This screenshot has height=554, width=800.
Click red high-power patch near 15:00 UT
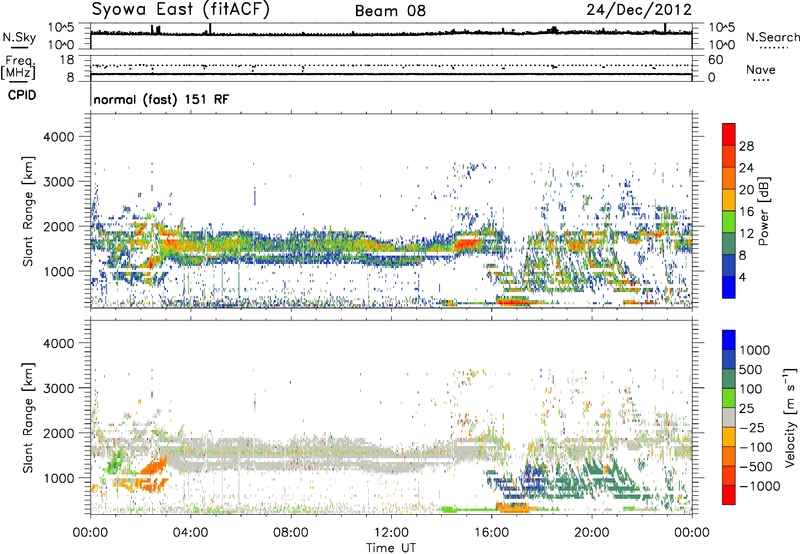(x=467, y=243)
